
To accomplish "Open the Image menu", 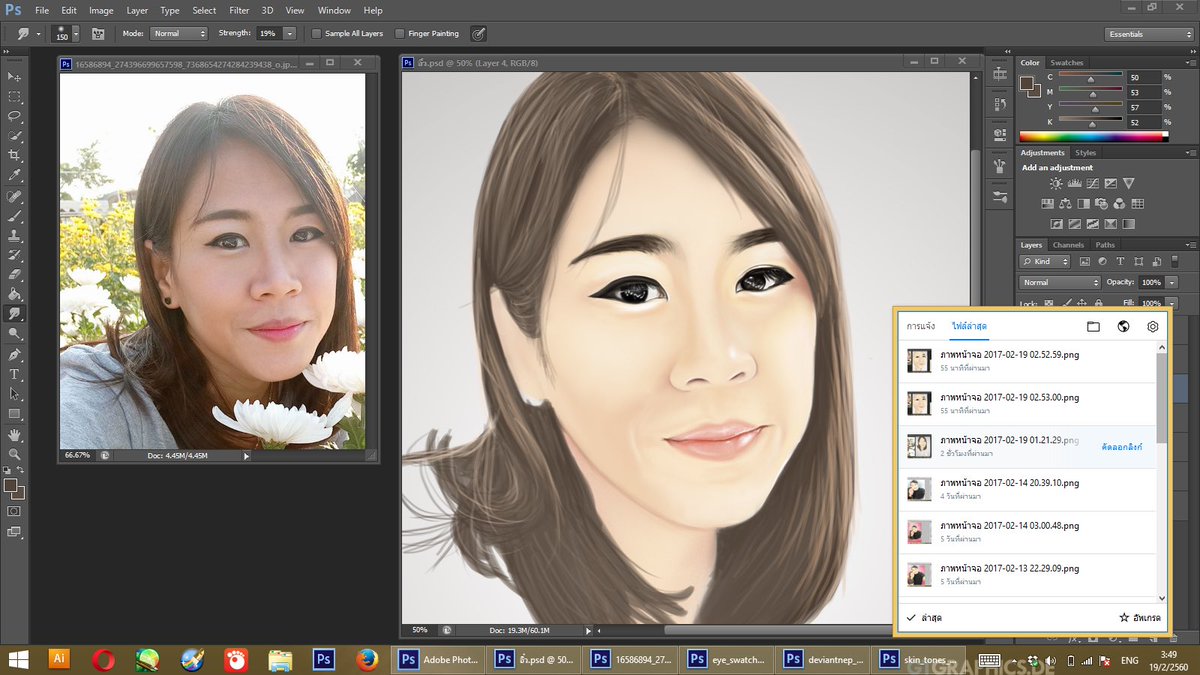I will [101, 10].
